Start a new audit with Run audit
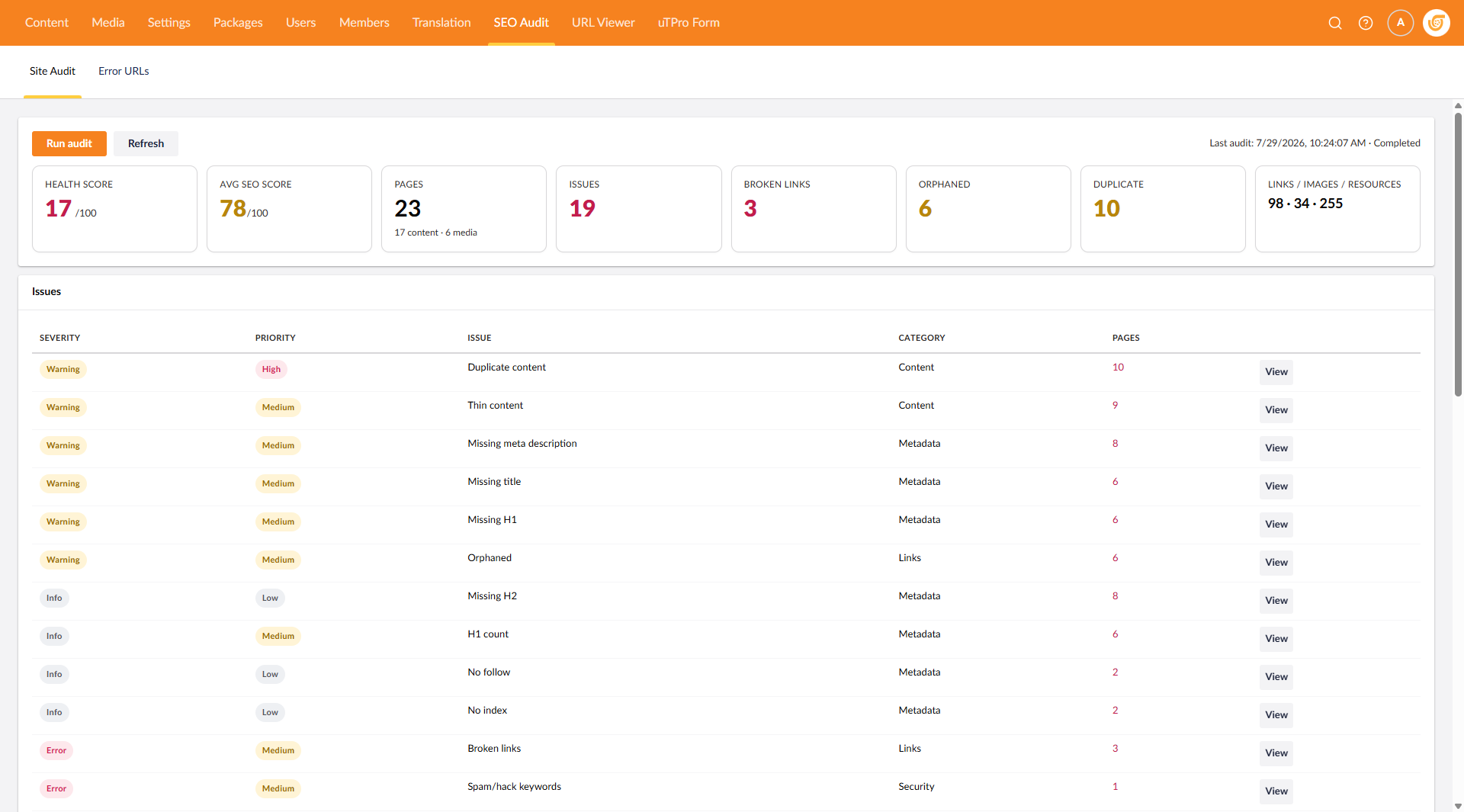The height and width of the screenshot is (812, 1464). 69,143
